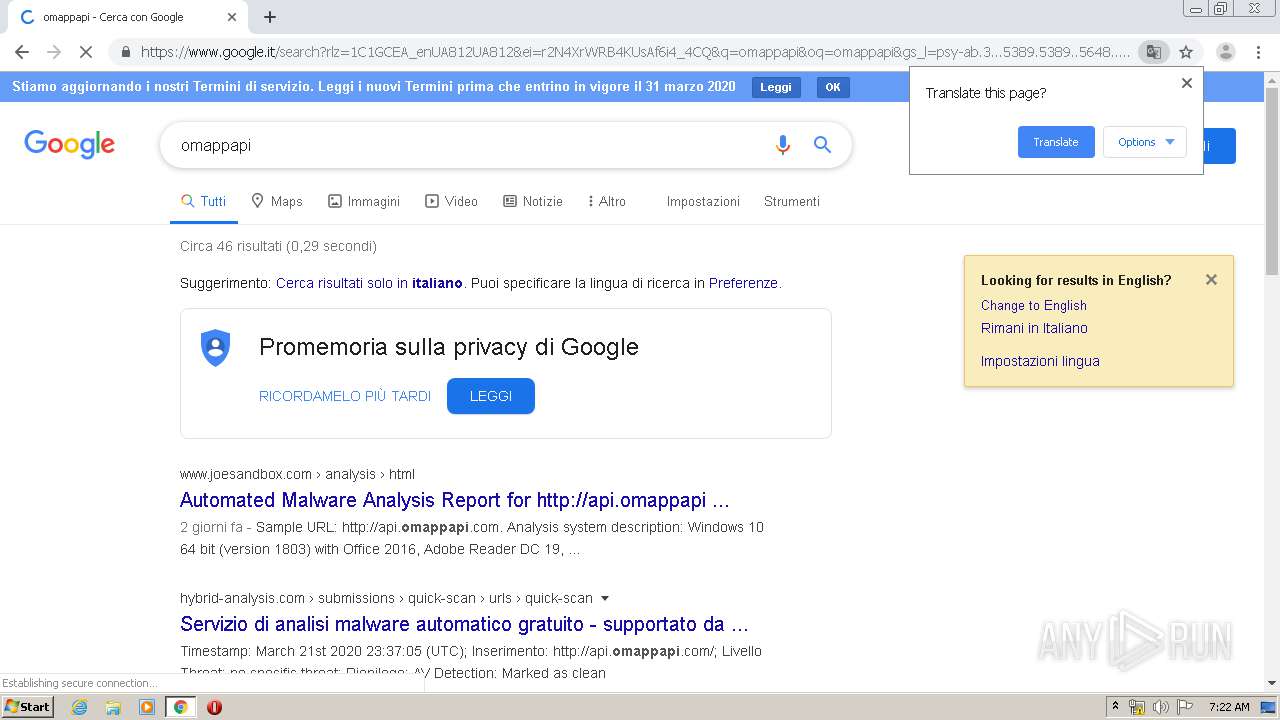Open Impostazioni search settings
Viewport: 1280px width, 720px height.
coord(703,201)
